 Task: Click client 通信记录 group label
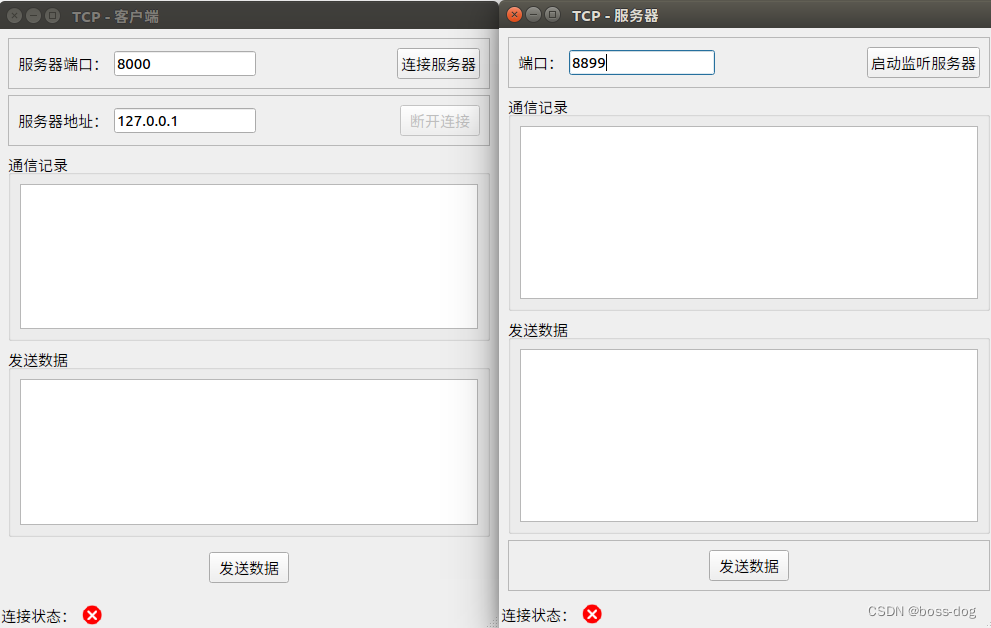[38, 166]
